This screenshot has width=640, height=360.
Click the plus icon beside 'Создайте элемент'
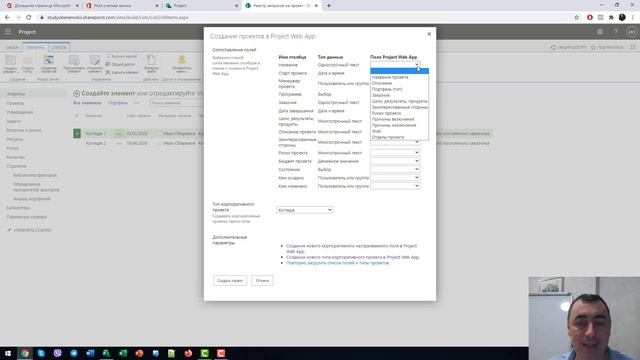[x=76, y=93]
